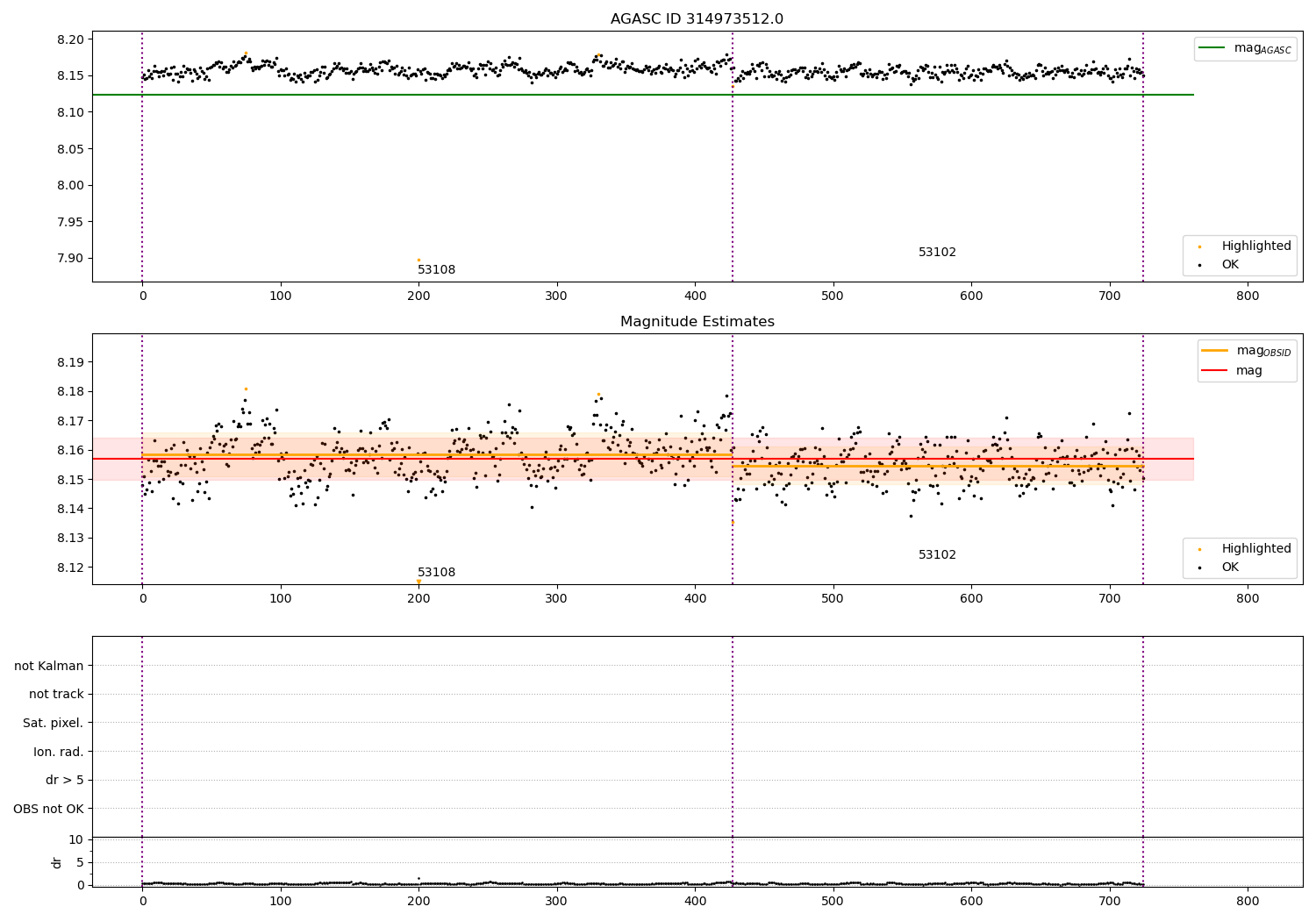Click the 'dr > 5' axis label
Image resolution: width=1316 pixels, height=921 pixels.
pos(65,781)
